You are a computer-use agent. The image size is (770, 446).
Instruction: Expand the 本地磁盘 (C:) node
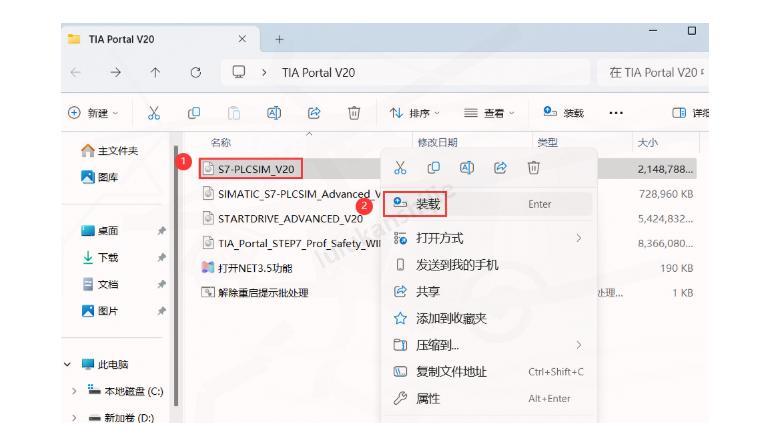coord(74,391)
